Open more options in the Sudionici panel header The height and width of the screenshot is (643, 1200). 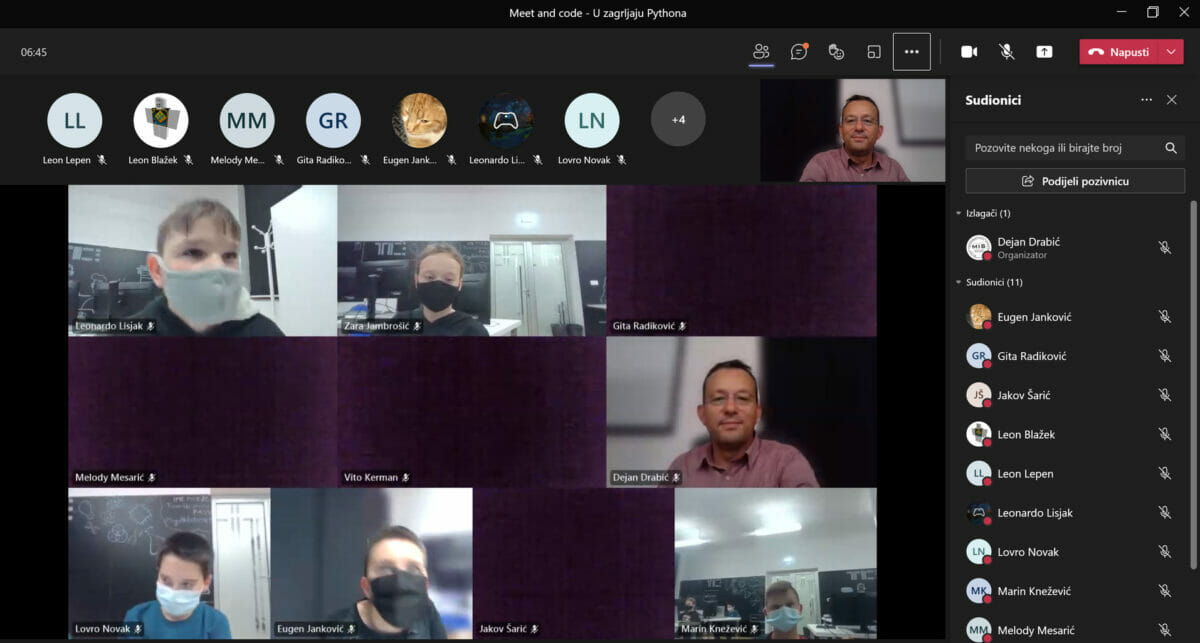pyautogui.click(x=1146, y=100)
